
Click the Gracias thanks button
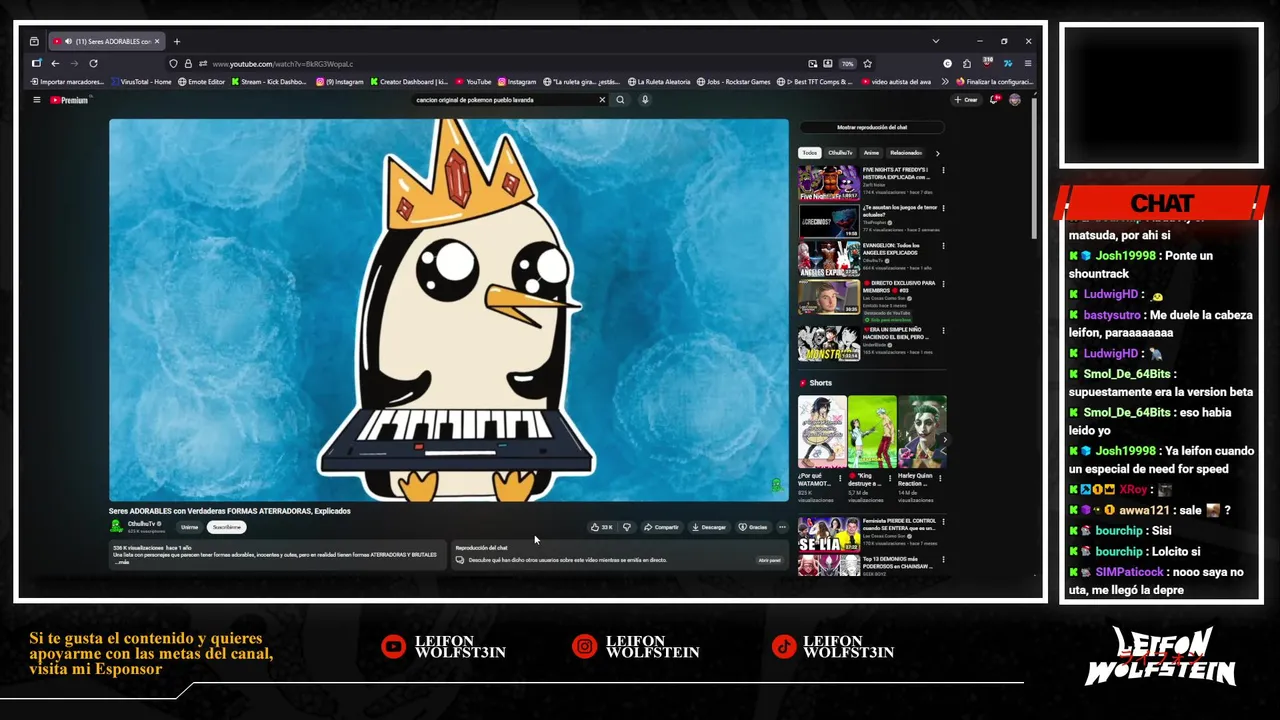pos(753,527)
